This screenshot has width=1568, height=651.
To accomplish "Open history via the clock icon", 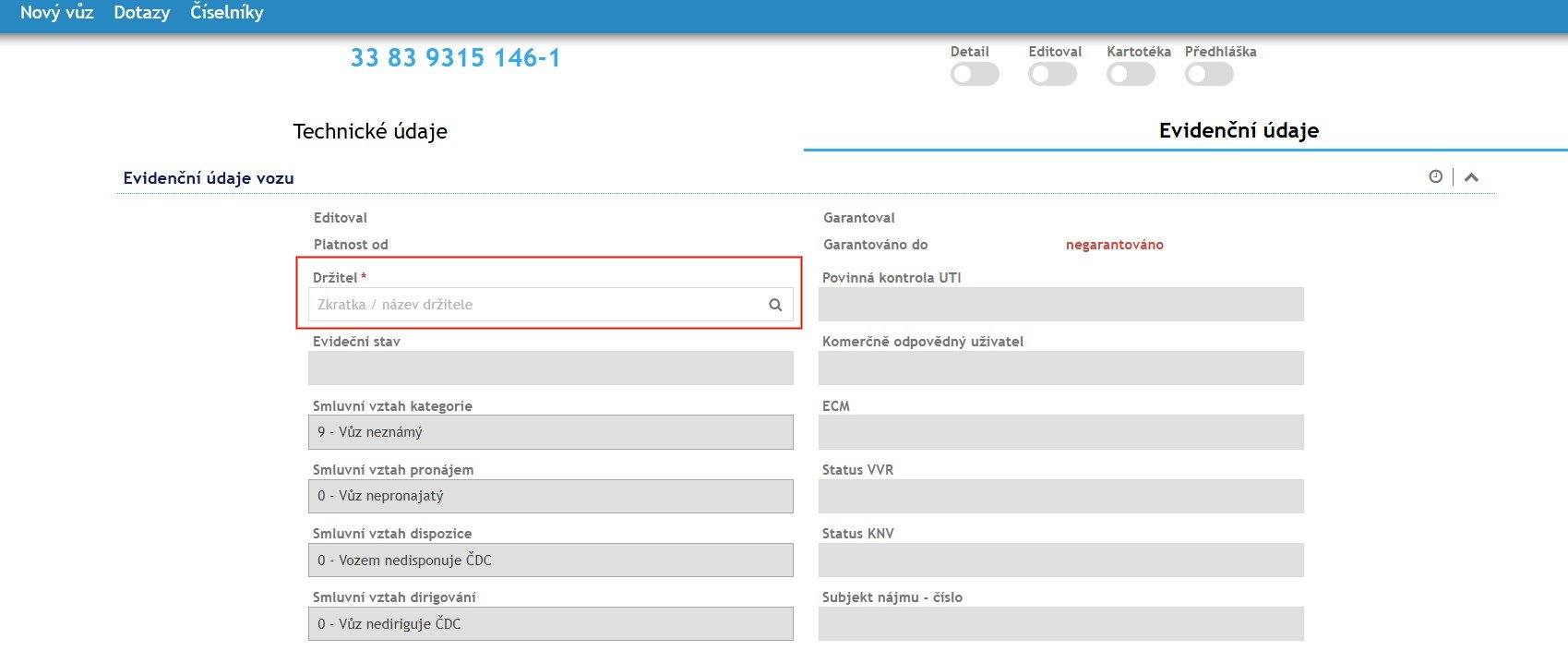I will tap(1435, 176).
